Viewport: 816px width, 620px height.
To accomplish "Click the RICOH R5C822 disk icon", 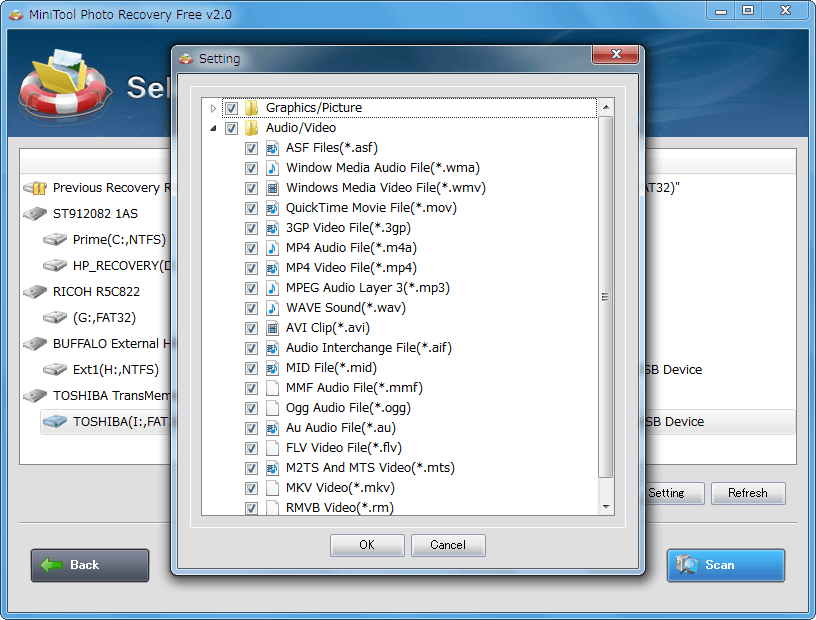I will pyautogui.click(x=35, y=292).
